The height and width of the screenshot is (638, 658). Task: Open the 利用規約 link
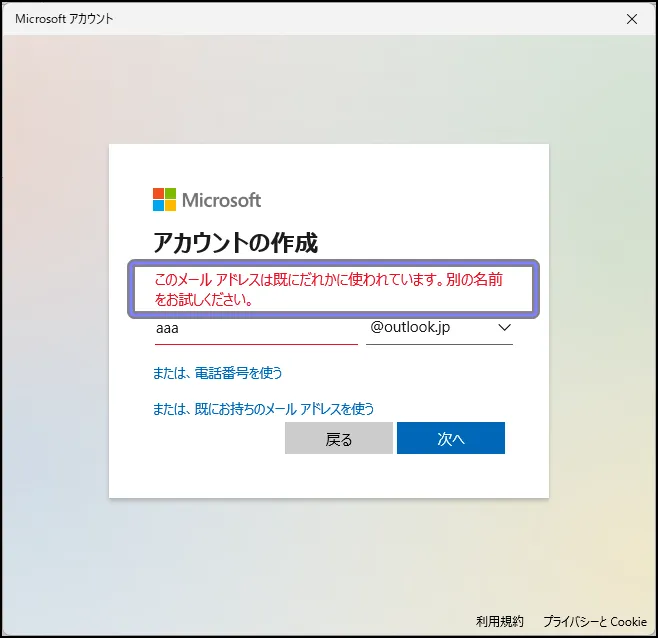pyautogui.click(x=499, y=622)
